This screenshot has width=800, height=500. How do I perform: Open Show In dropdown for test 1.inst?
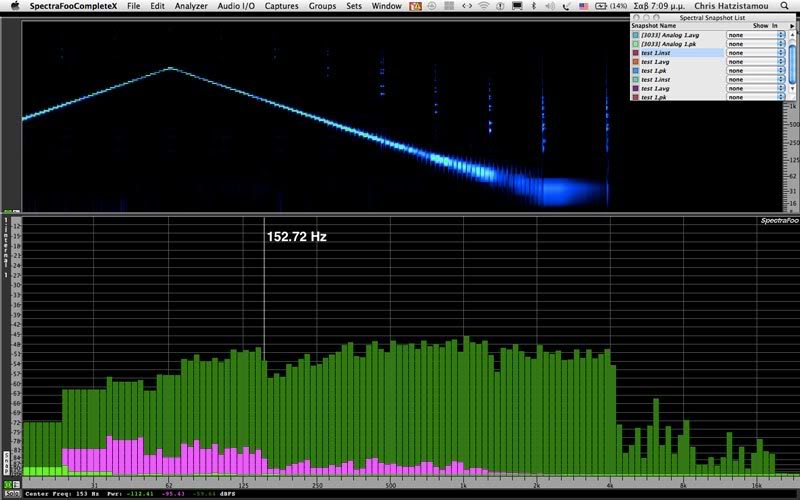[755, 52]
